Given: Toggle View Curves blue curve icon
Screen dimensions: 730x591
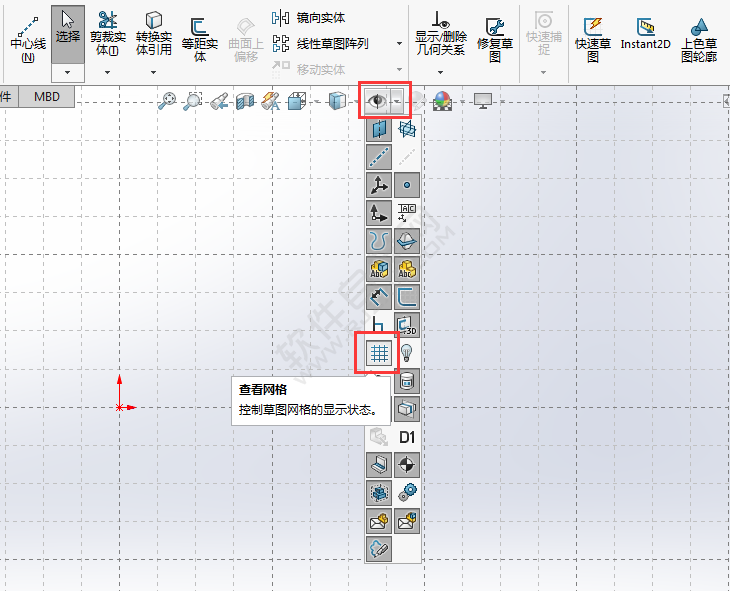Looking at the screenshot, I should pos(379,241).
